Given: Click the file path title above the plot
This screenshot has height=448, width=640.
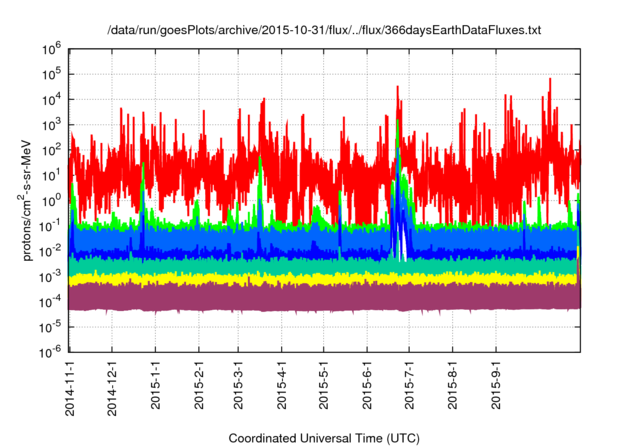Looking at the screenshot, I should click(x=324, y=30).
